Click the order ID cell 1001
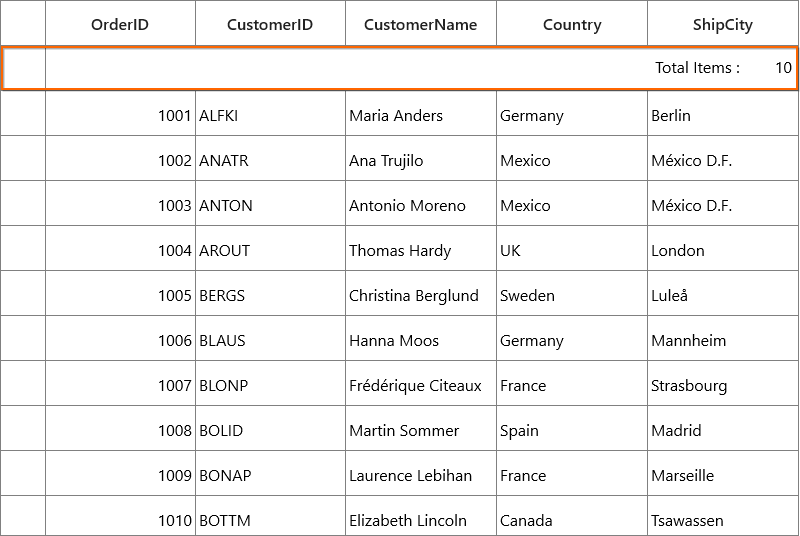Image resolution: width=800 pixels, height=536 pixels. [120, 114]
